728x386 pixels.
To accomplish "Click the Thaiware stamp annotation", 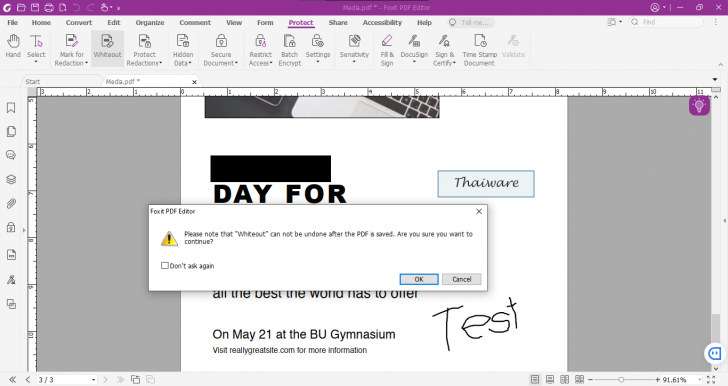I will coord(486,183).
